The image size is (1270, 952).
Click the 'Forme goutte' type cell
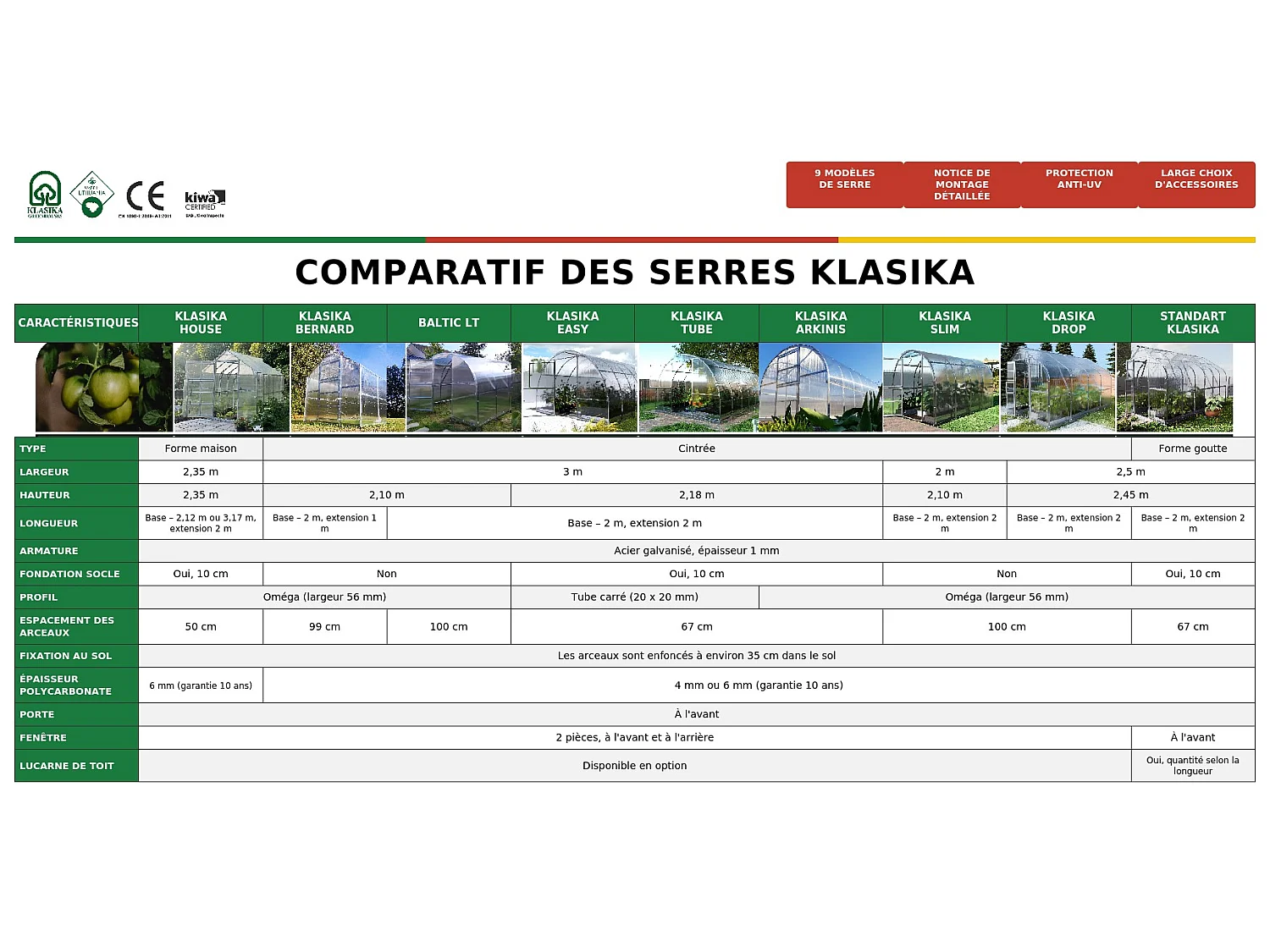pyautogui.click(x=1193, y=448)
